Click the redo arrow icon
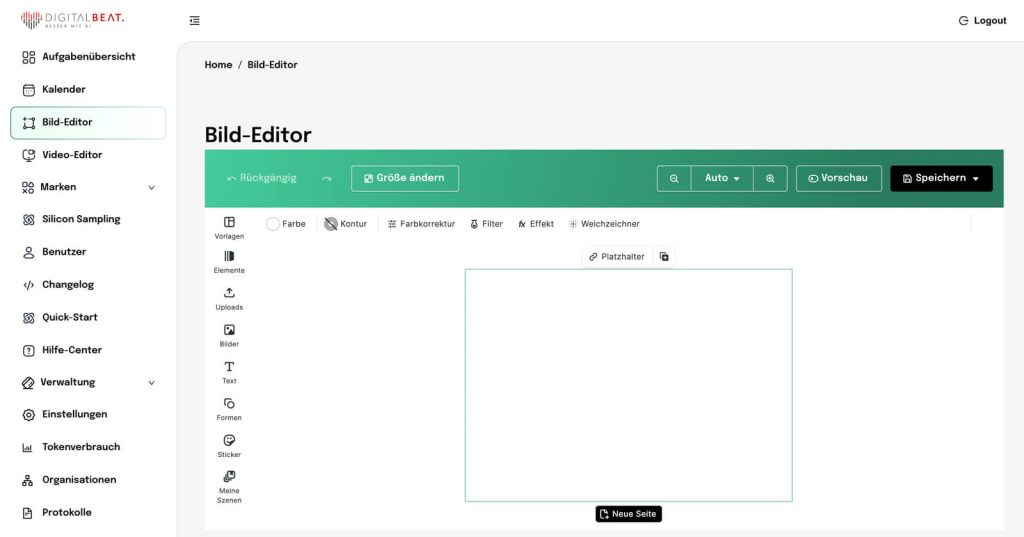 326,178
